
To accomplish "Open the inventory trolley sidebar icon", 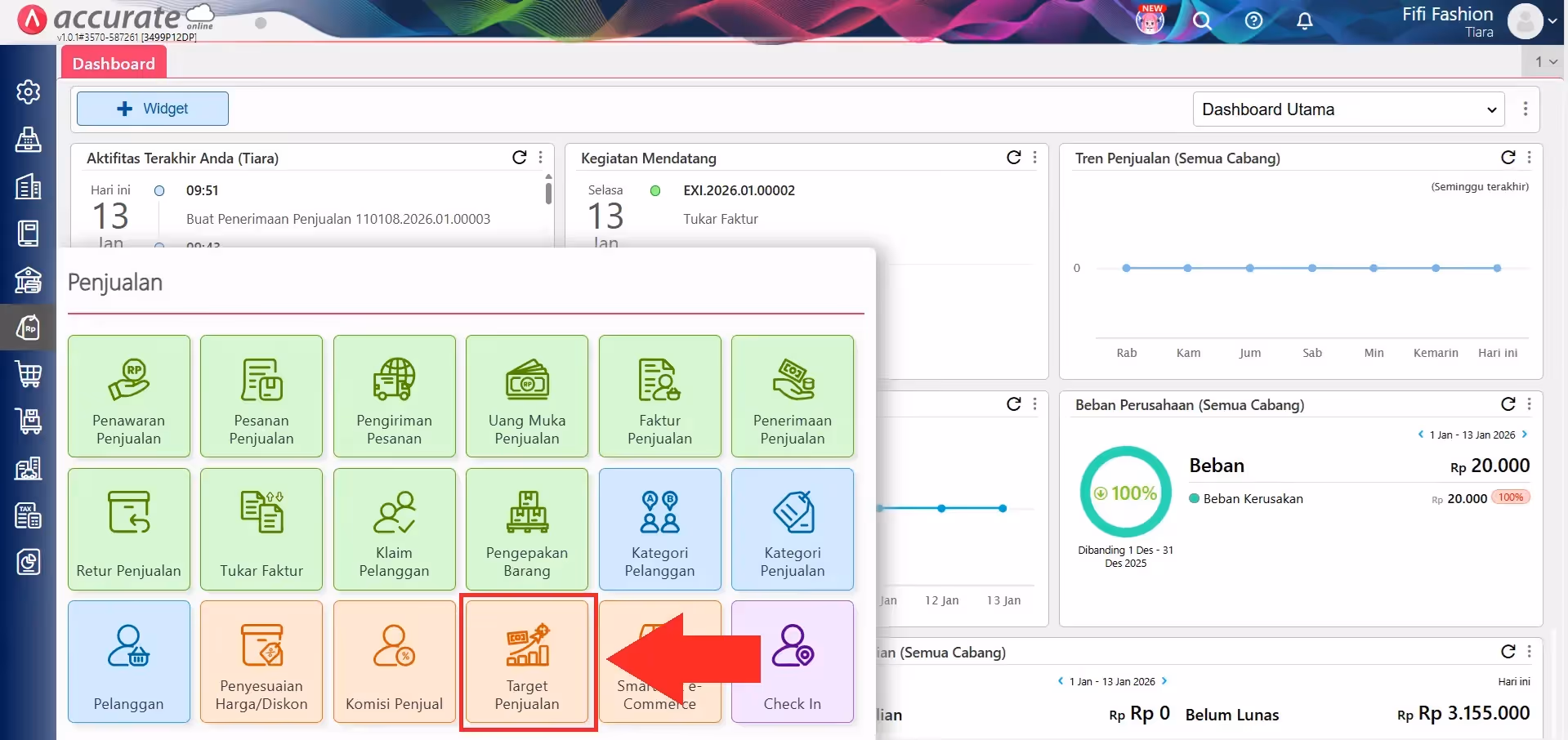I will 29,421.
